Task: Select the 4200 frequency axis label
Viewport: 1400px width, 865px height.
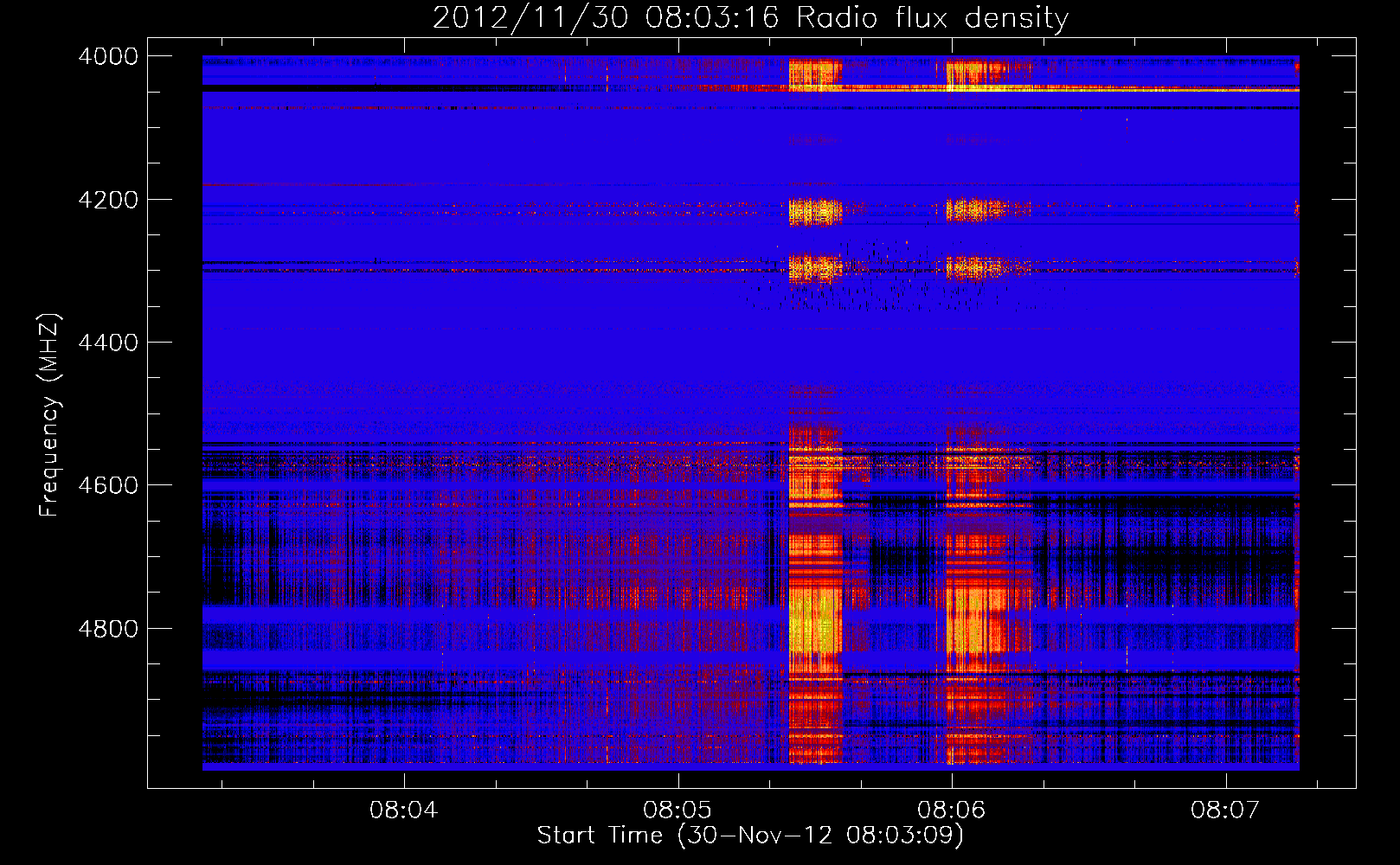Action: [x=108, y=200]
